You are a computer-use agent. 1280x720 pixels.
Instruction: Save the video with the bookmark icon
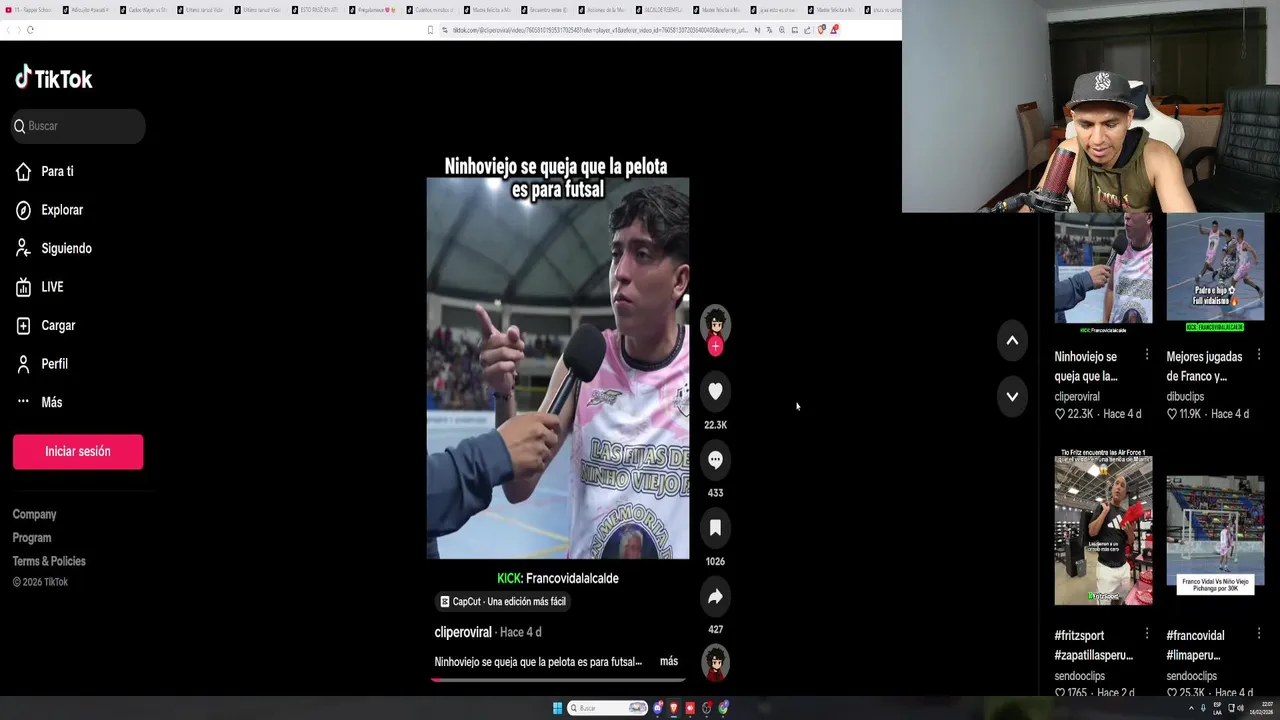[x=715, y=528]
